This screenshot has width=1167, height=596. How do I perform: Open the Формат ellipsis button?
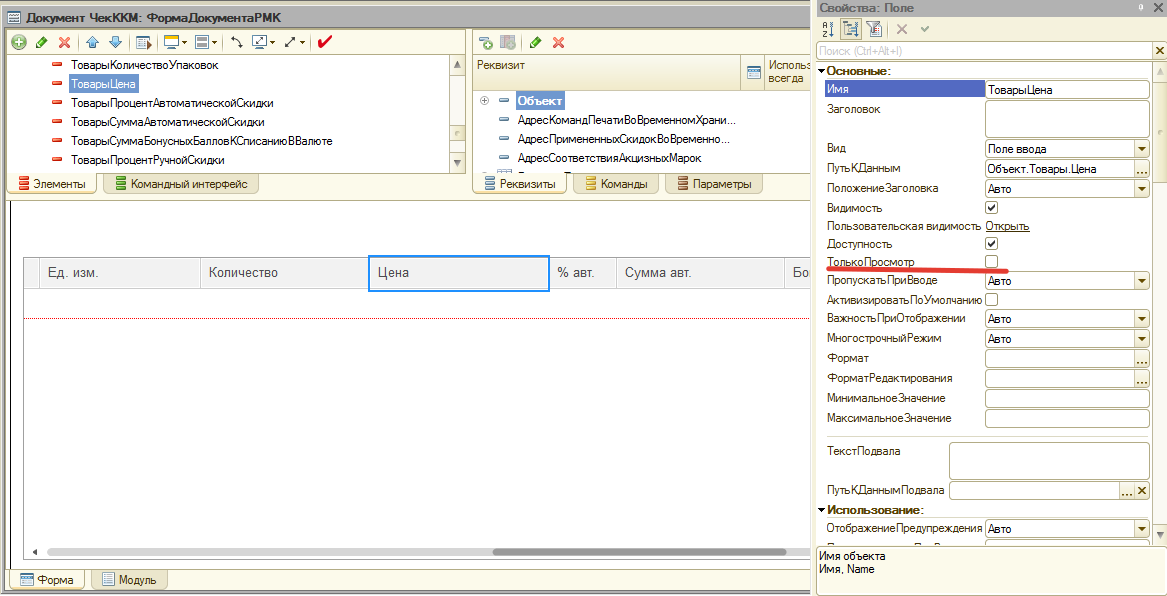[x=1142, y=359]
